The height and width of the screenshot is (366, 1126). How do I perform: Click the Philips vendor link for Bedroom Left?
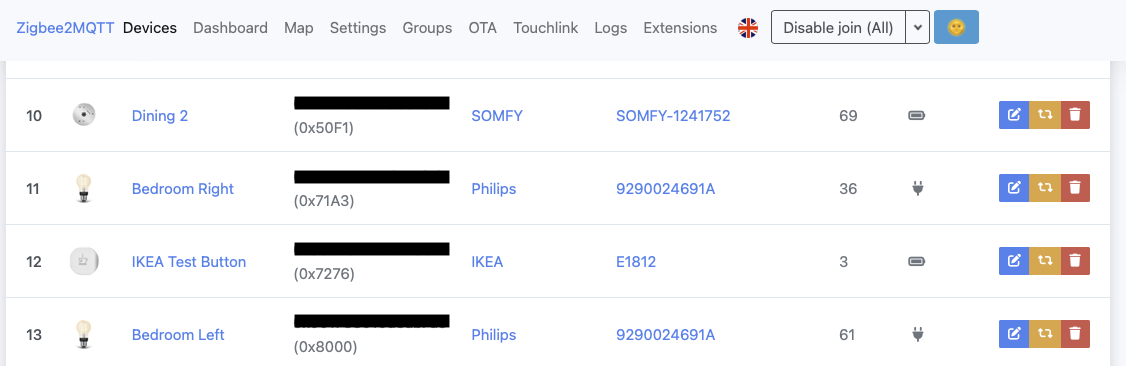493,335
